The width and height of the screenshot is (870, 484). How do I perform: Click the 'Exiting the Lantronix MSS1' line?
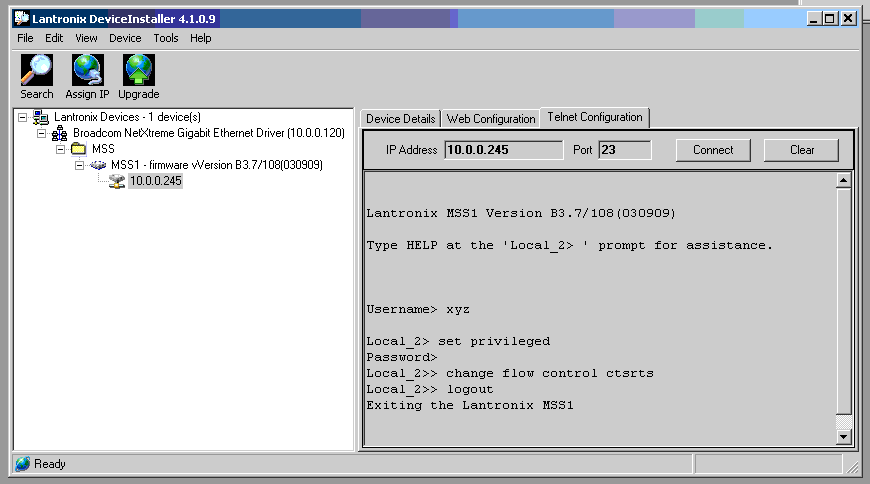pos(470,405)
